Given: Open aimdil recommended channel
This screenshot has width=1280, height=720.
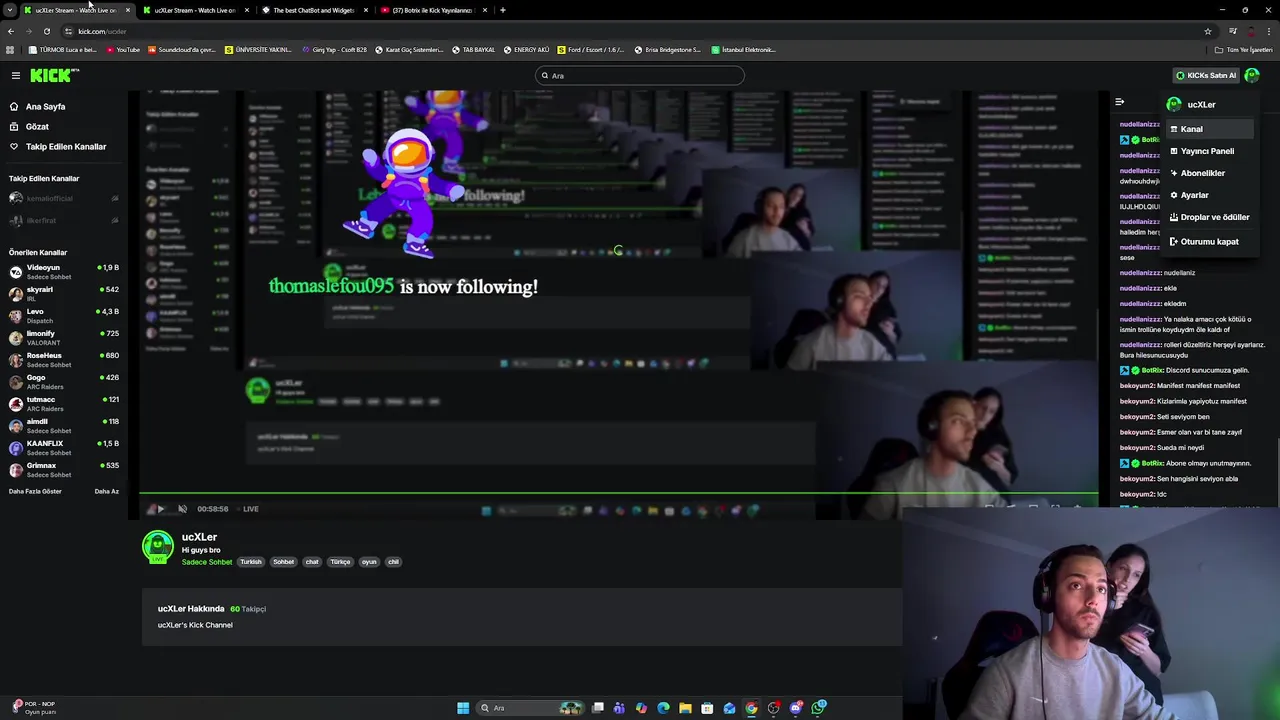Looking at the screenshot, I should (63, 425).
